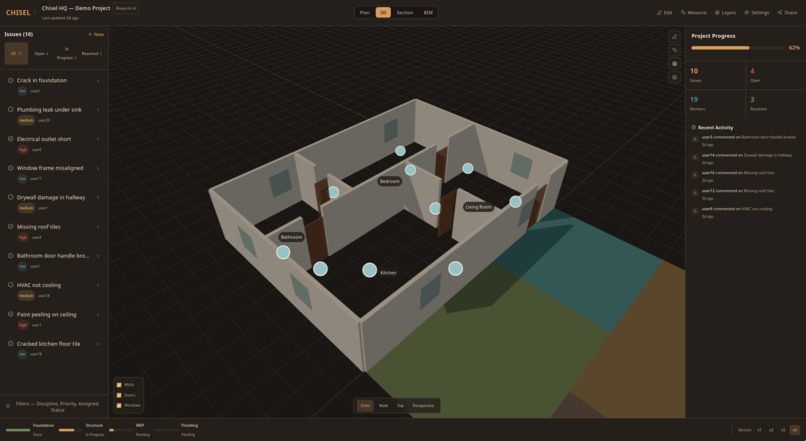This screenshot has height=441, width=806.
Task: Click the Bedroom room label in the model
Action: click(x=390, y=181)
